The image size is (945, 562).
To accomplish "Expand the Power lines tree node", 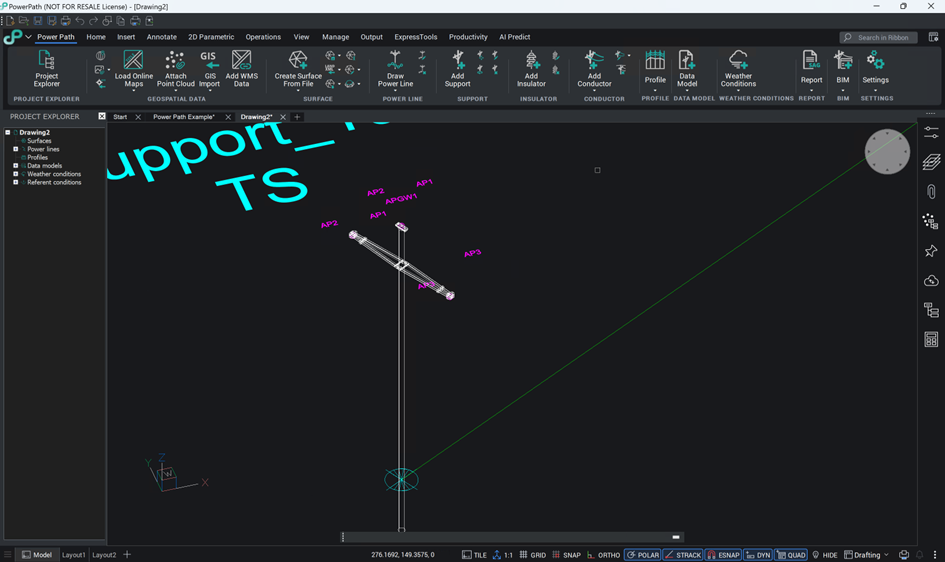I will point(16,149).
